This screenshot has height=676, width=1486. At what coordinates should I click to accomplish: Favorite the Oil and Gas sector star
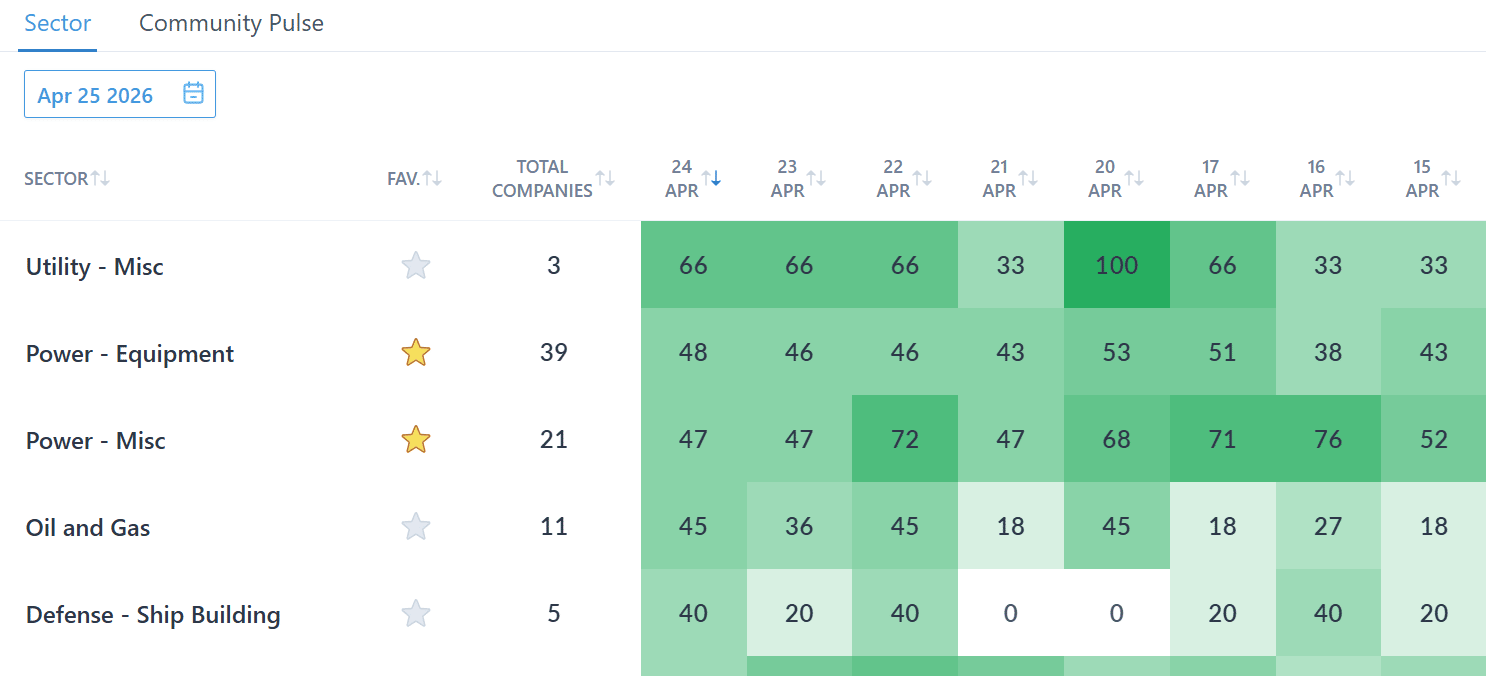pyautogui.click(x=416, y=527)
